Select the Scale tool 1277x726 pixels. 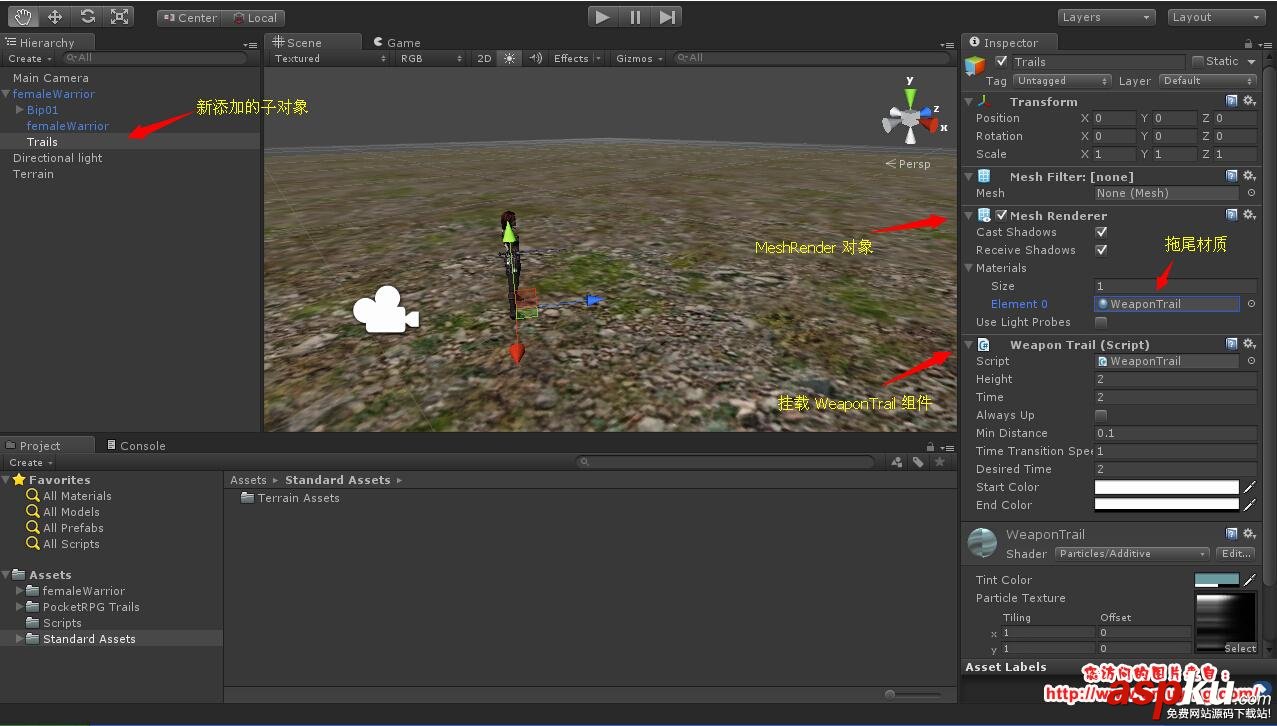(120, 17)
